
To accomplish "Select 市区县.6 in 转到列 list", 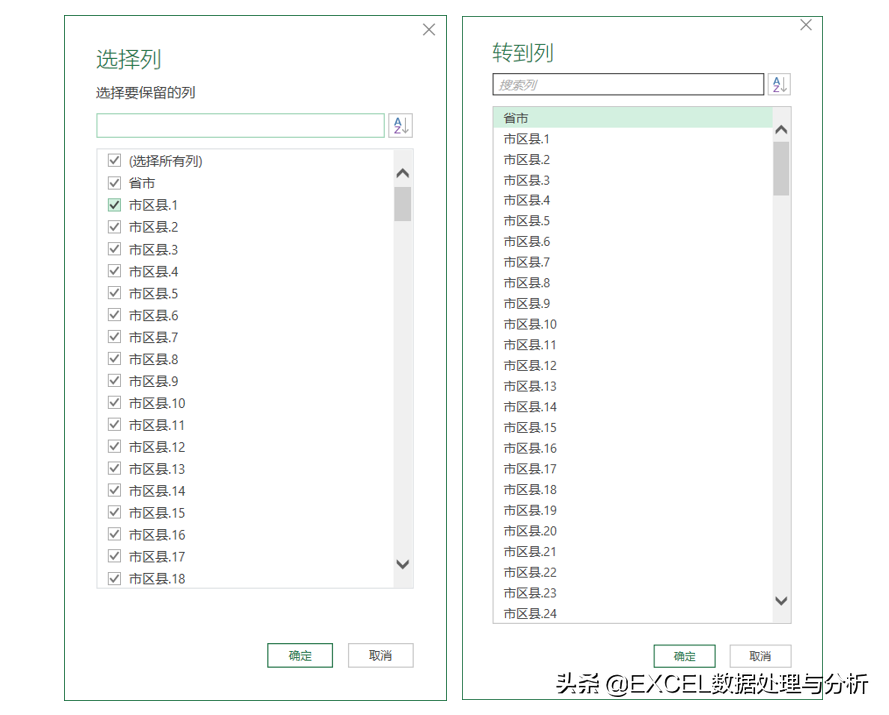I will pos(633,242).
